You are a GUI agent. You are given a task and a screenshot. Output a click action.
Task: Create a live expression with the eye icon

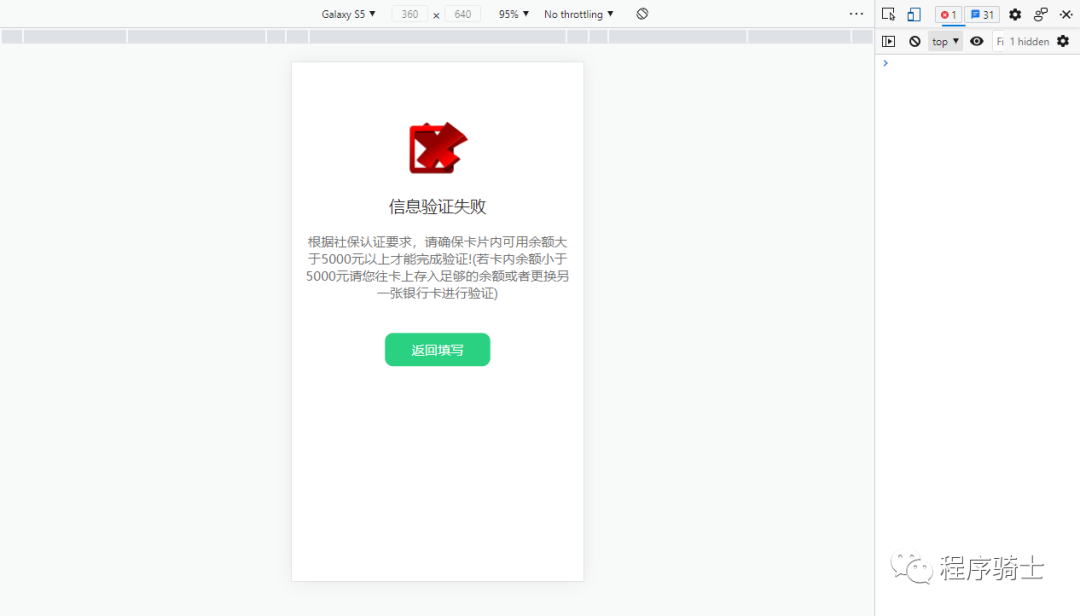coord(976,41)
